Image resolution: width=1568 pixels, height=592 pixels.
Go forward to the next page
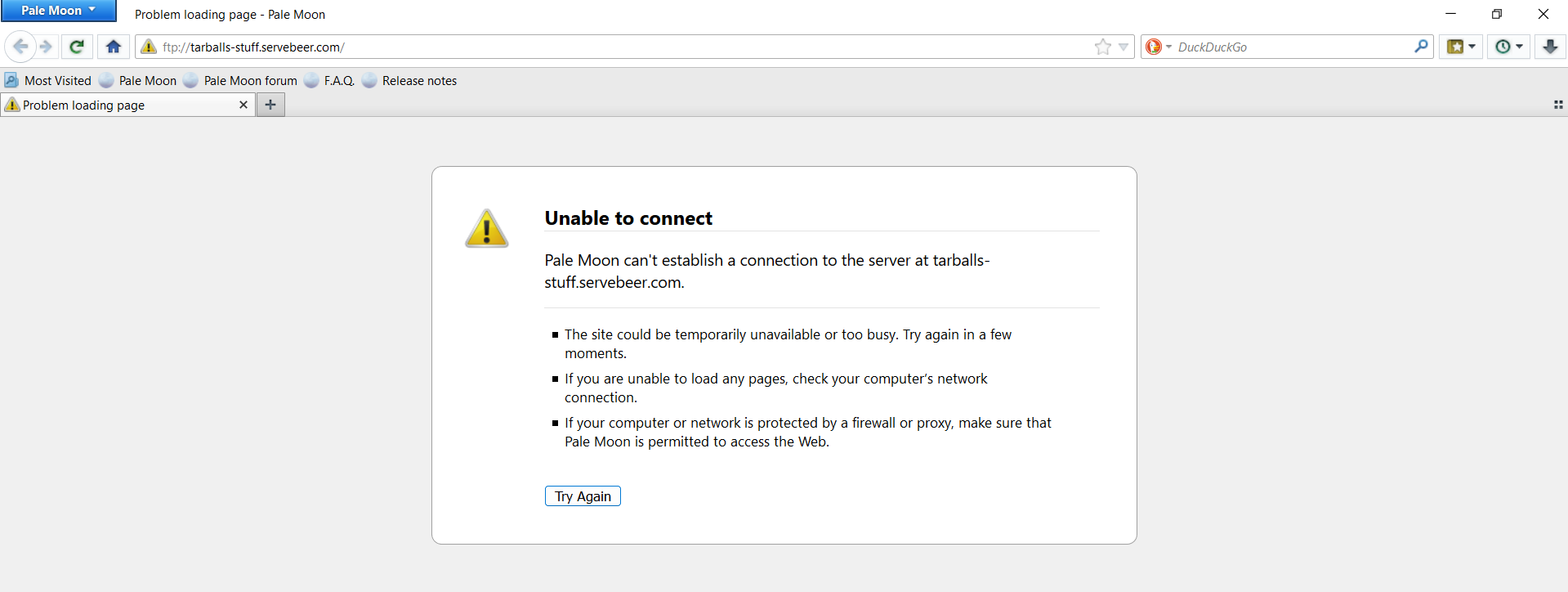click(x=46, y=47)
